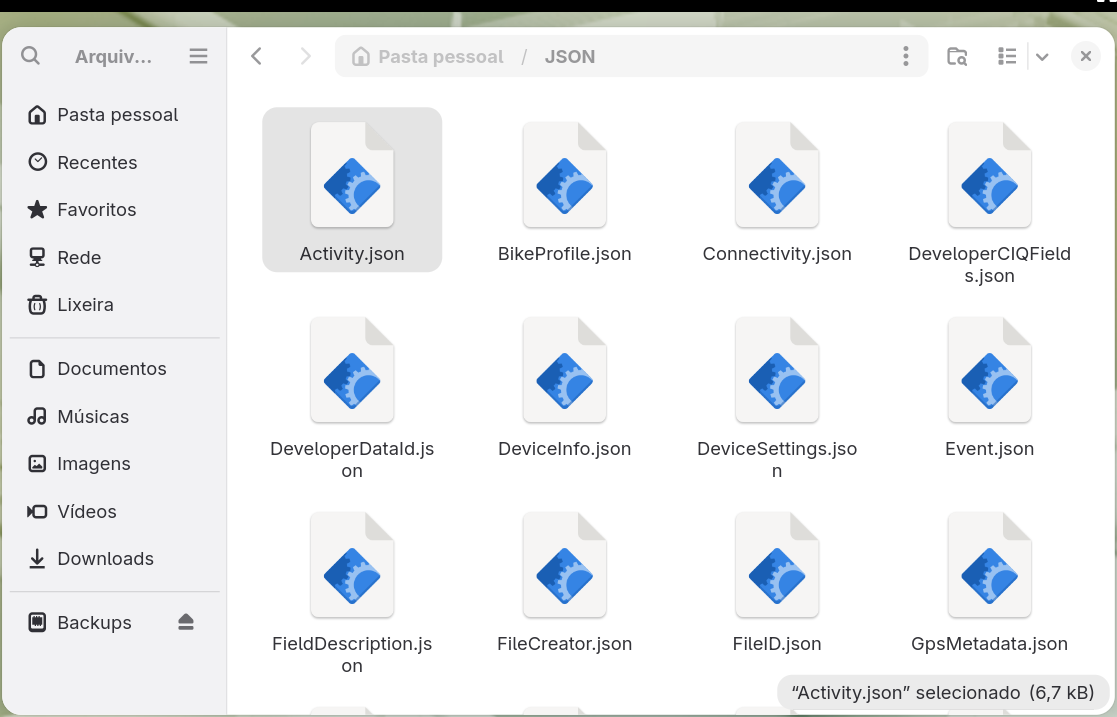
Task: Open Pasta pessoal in sidebar
Action: click(115, 115)
